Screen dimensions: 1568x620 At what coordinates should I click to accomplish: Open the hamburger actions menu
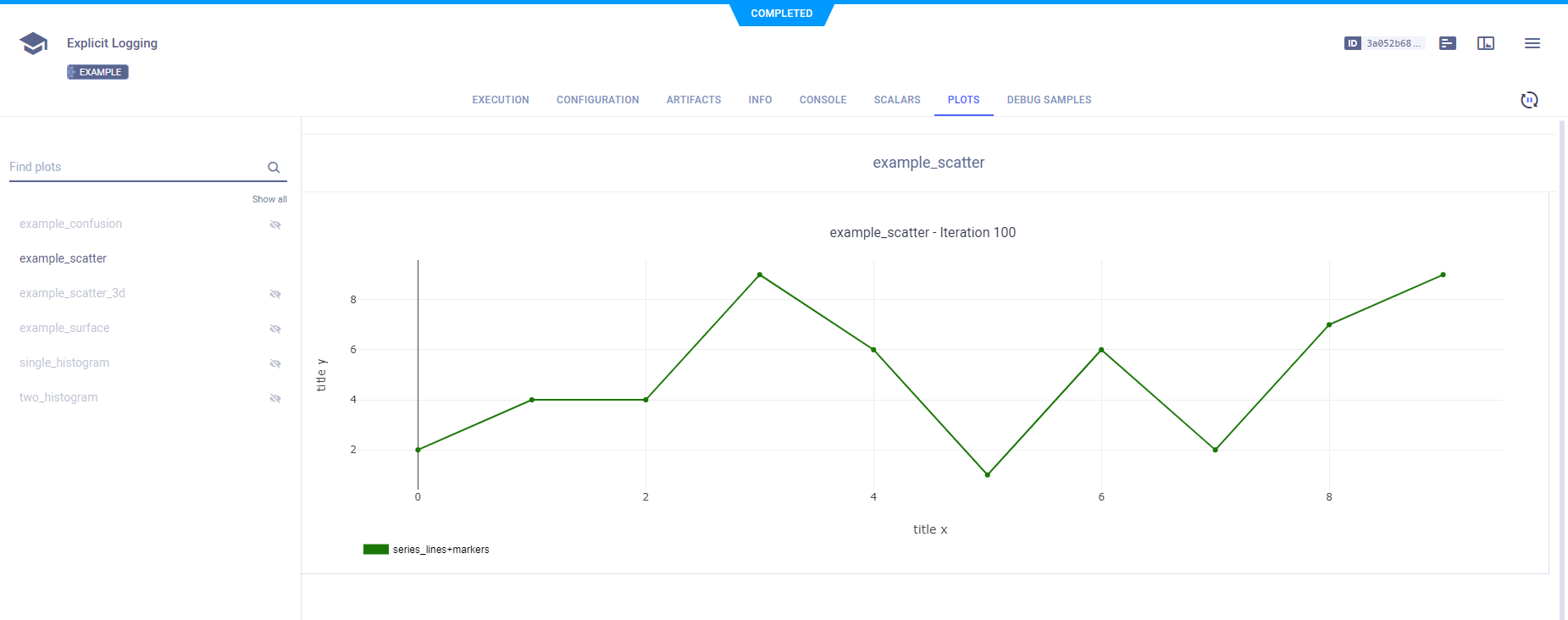(1532, 43)
